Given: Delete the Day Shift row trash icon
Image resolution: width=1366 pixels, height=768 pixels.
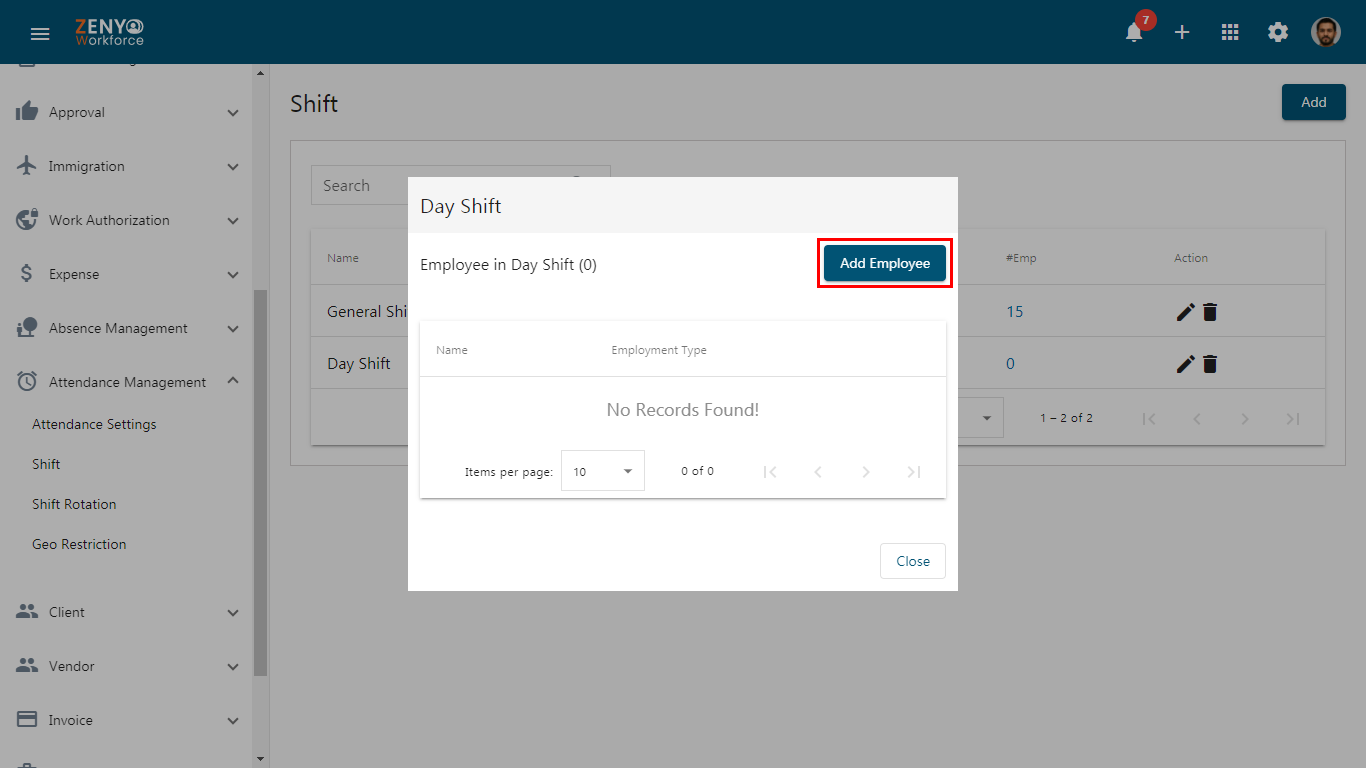Looking at the screenshot, I should tap(1210, 364).
